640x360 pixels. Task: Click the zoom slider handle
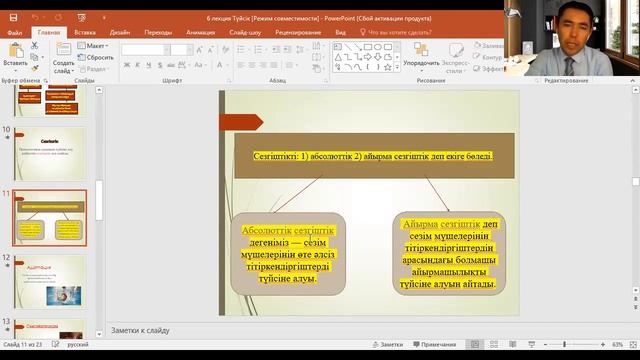click(564, 344)
